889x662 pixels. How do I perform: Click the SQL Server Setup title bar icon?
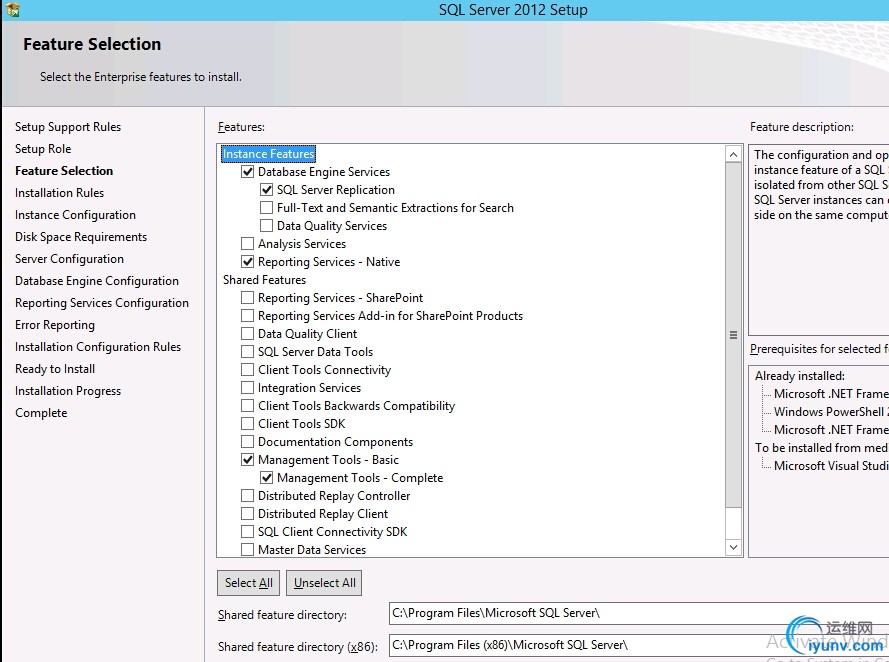point(13,9)
